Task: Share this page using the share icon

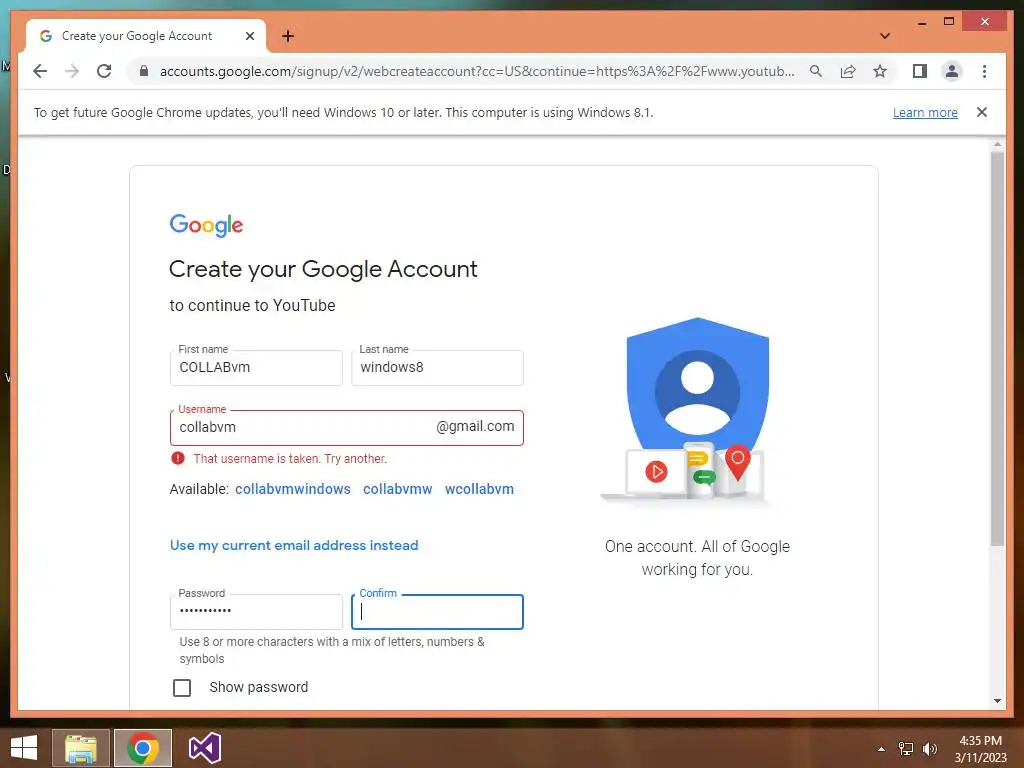Action: (848, 71)
